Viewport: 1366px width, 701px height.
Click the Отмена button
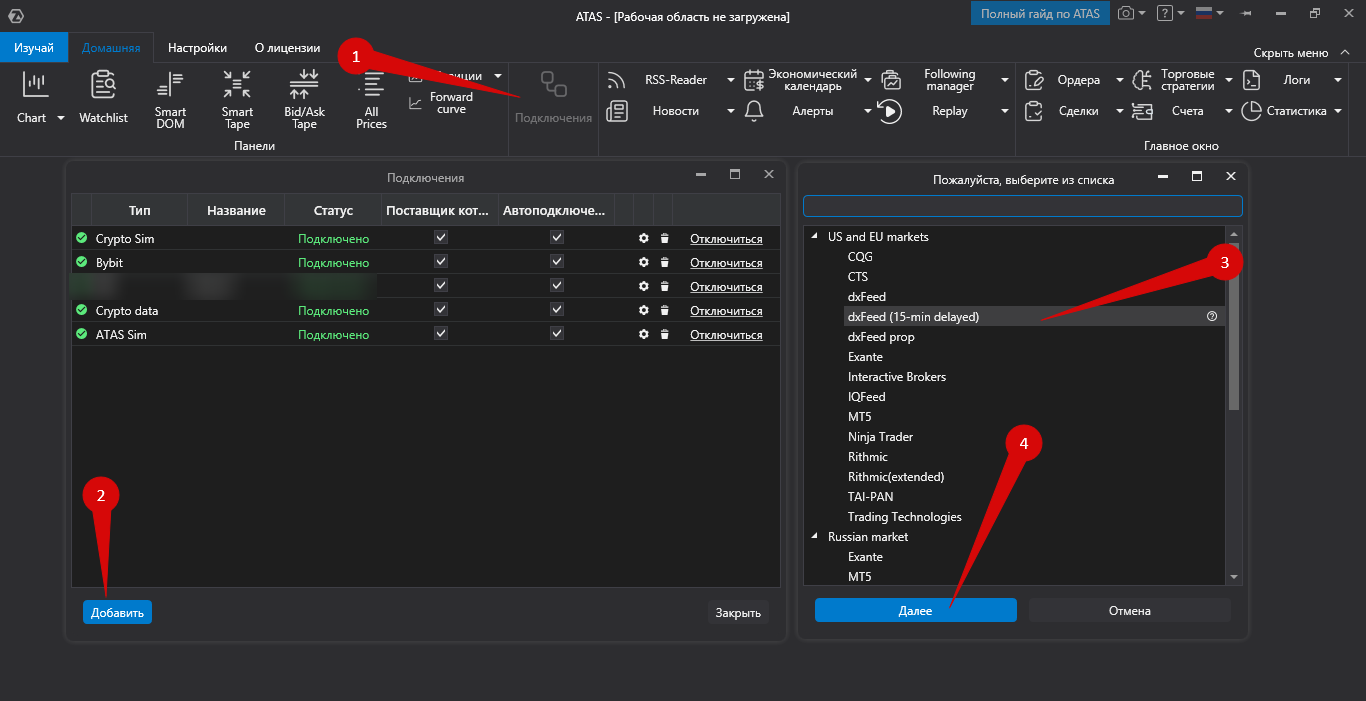1130,610
